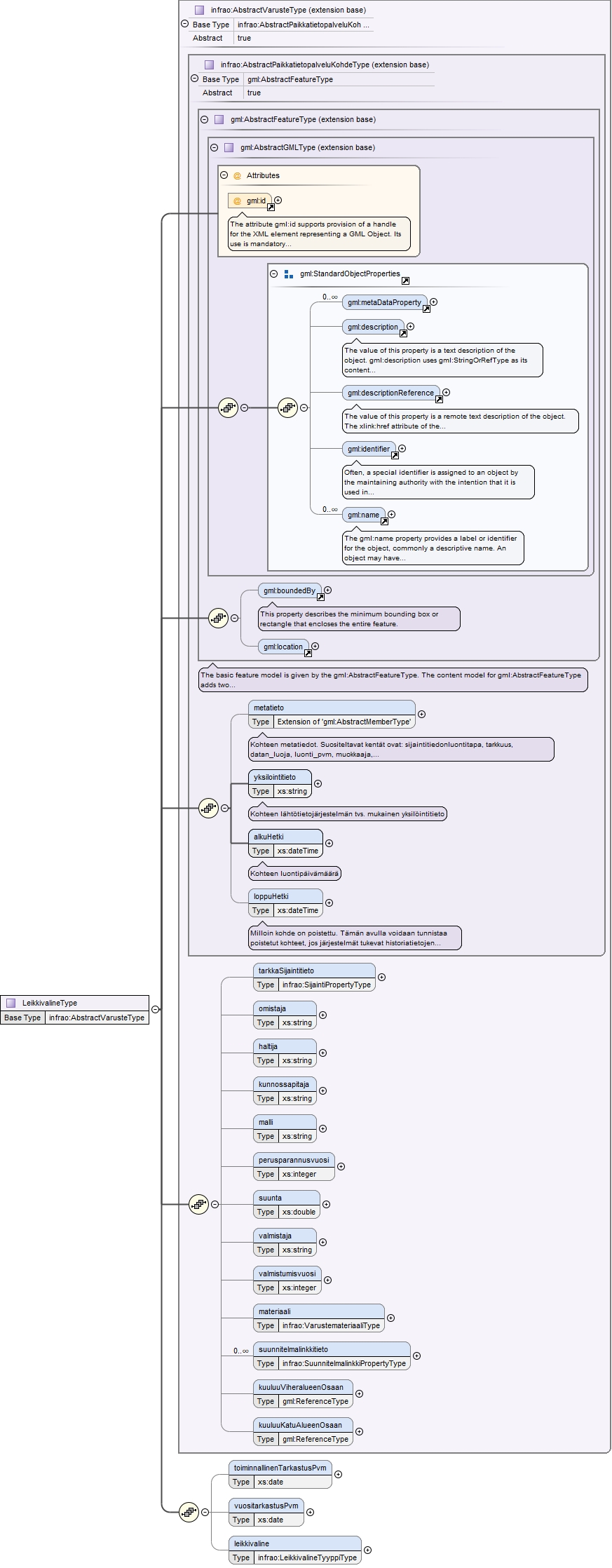This screenshot has height=1568, width=612.
Task: Expand the alkuHetki element
Action: point(329,844)
